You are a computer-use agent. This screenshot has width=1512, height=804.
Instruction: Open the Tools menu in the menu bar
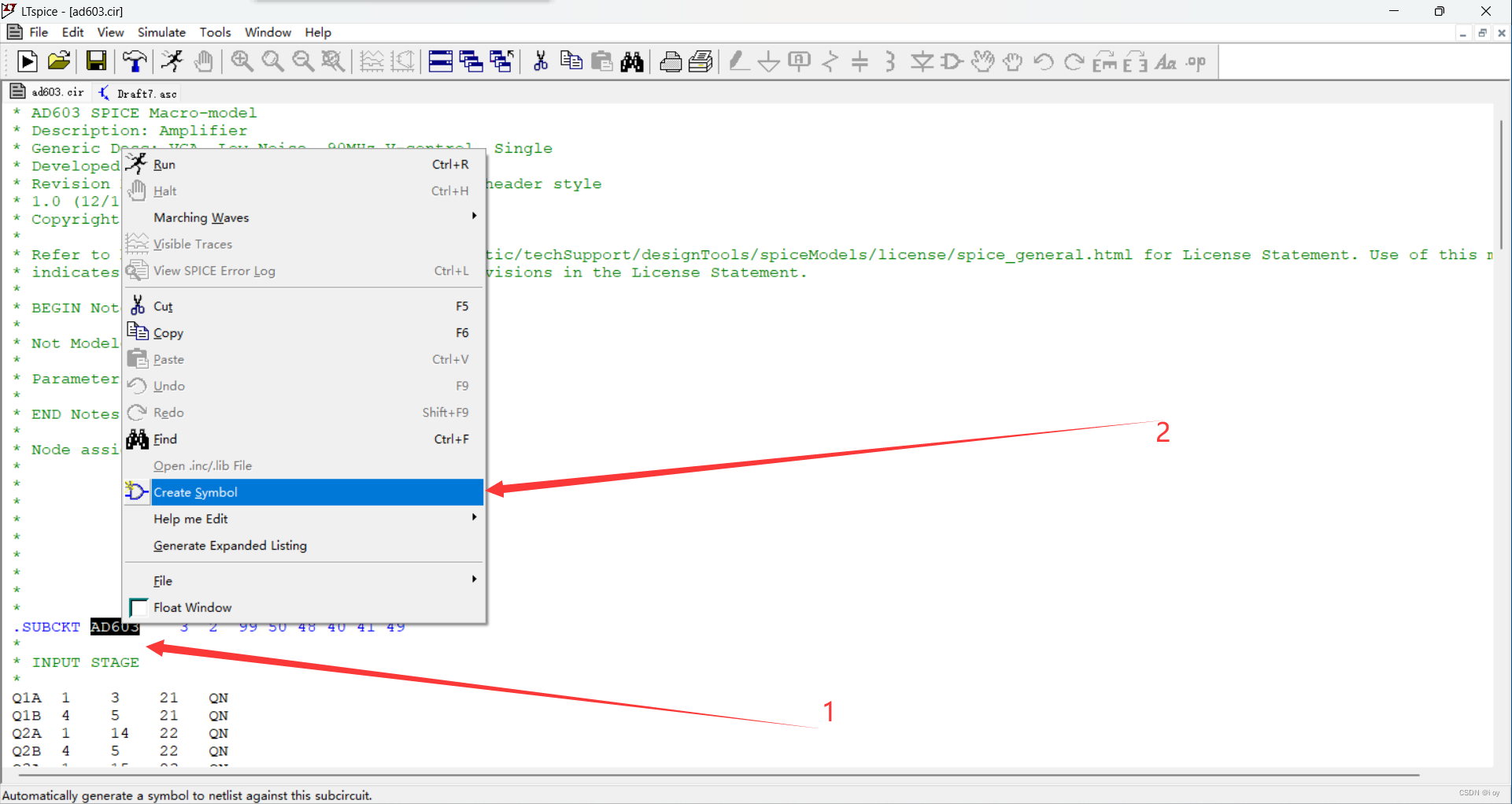pyautogui.click(x=215, y=32)
